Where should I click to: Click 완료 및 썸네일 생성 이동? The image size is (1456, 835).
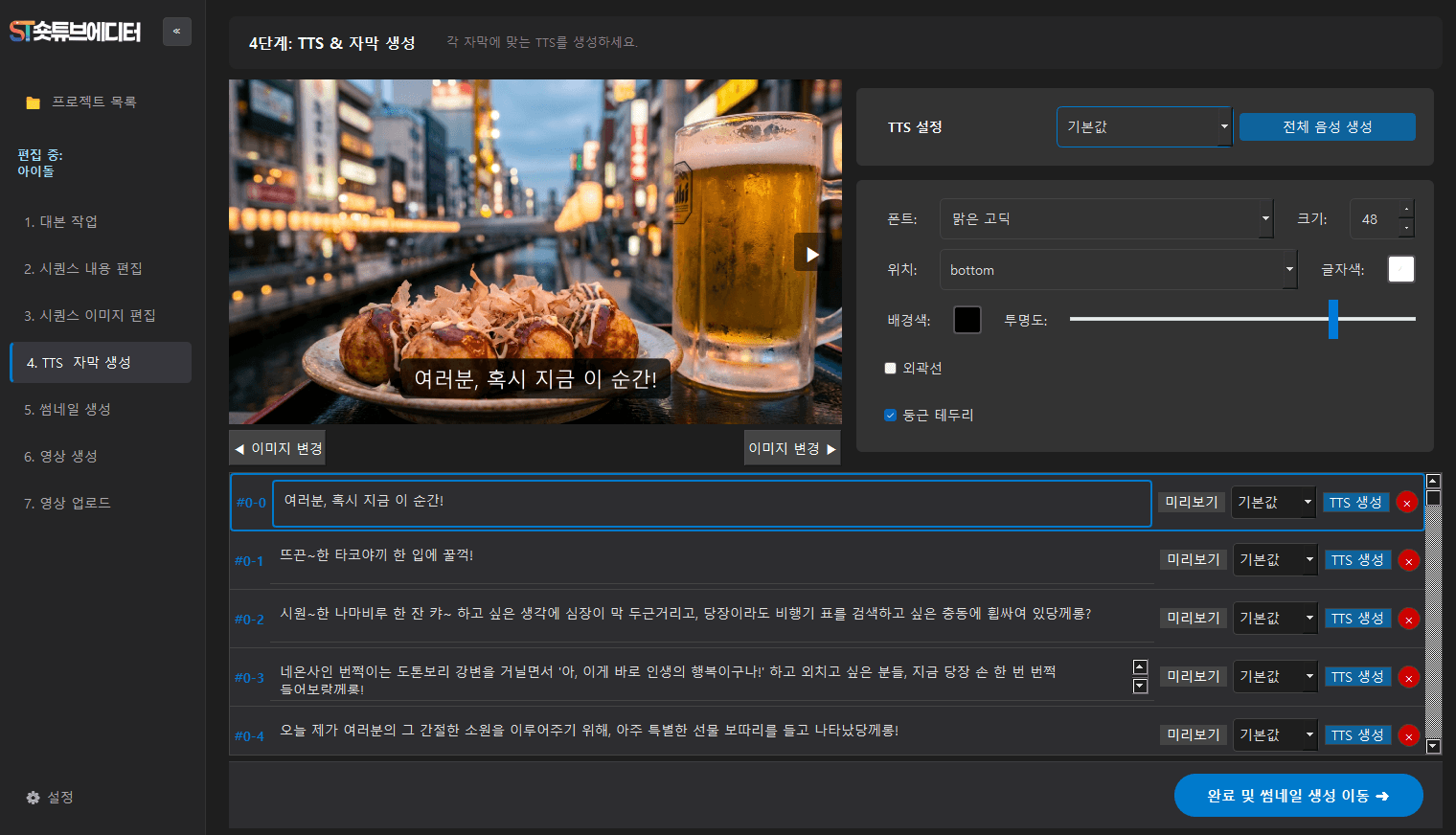click(1298, 796)
